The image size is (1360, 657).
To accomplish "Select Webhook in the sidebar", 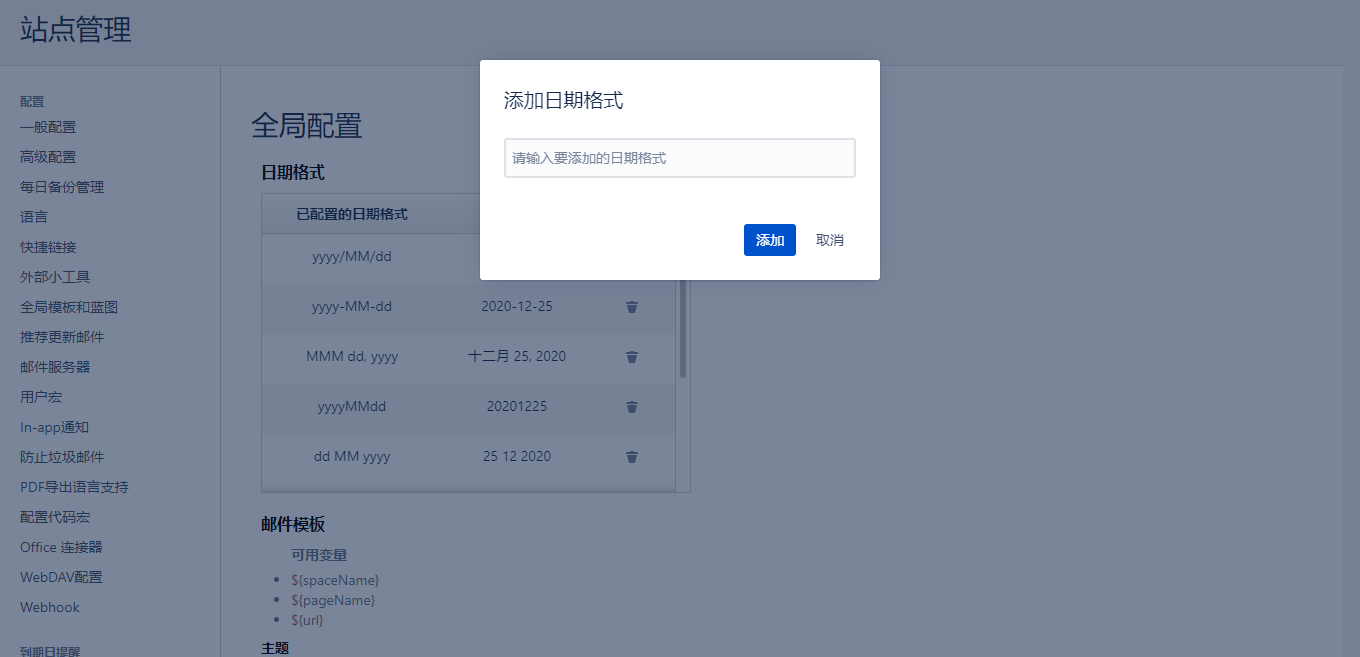I will pos(50,607).
